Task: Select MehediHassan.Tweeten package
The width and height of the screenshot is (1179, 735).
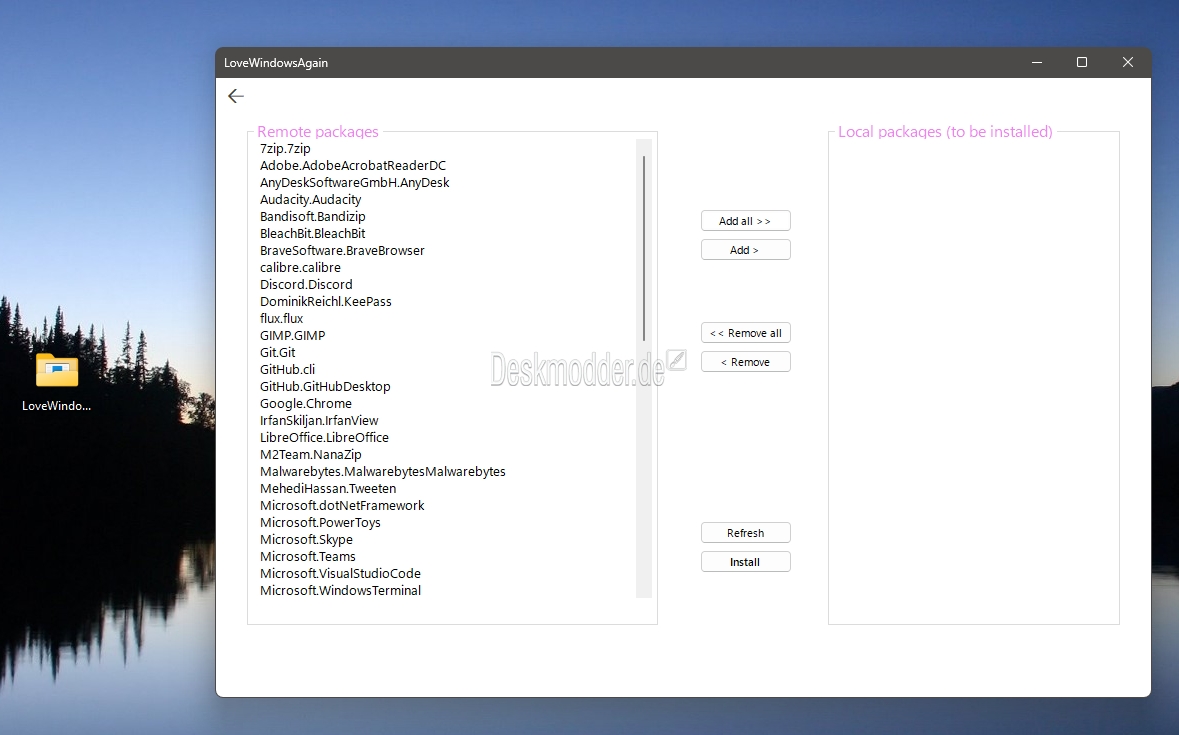Action: coord(328,488)
